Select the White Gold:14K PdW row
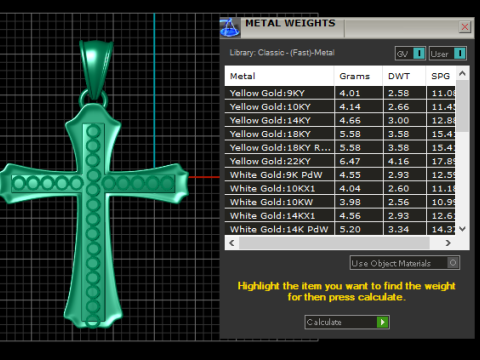The image size is (480, 360). (x=340, y=229)
